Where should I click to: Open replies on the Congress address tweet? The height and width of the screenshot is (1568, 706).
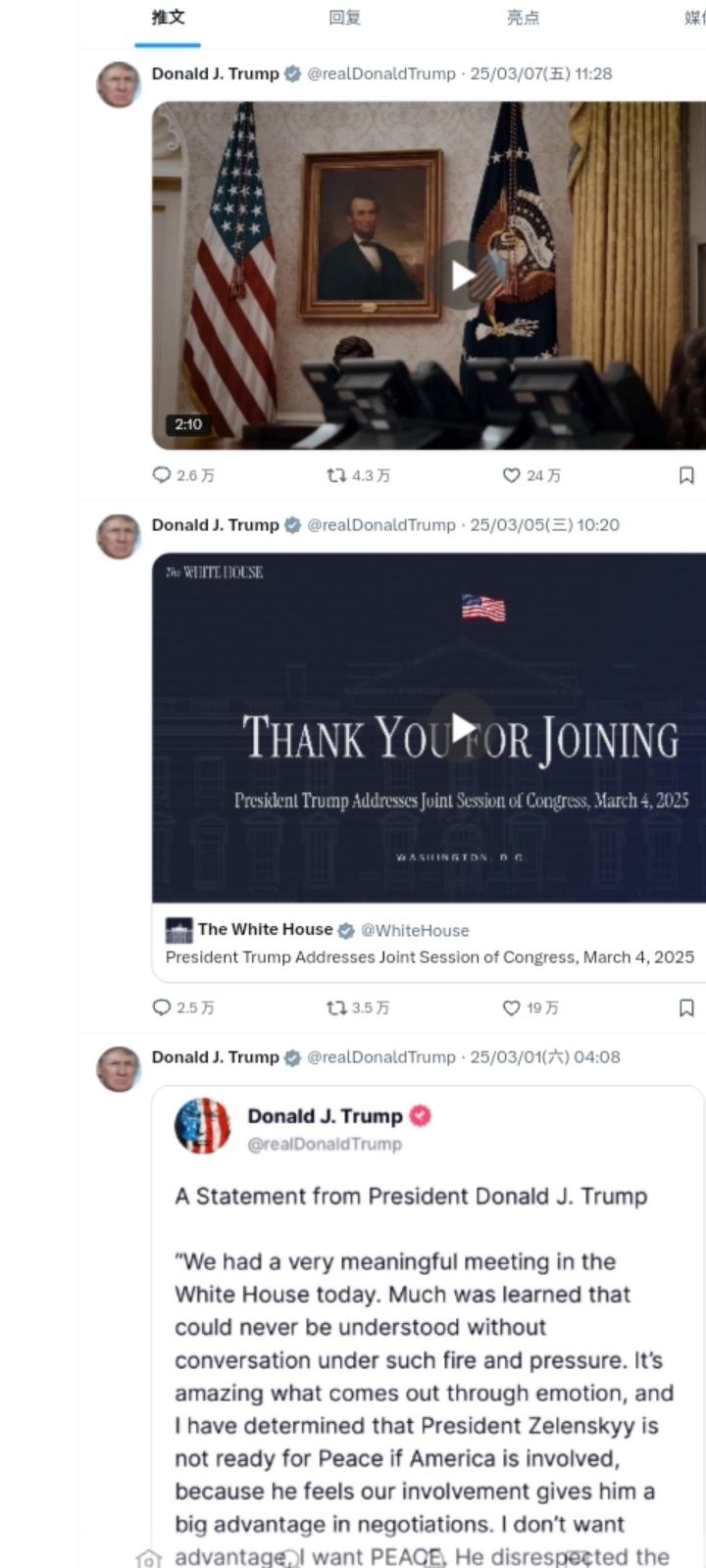pyautogui.click(x=183, y=1007)
